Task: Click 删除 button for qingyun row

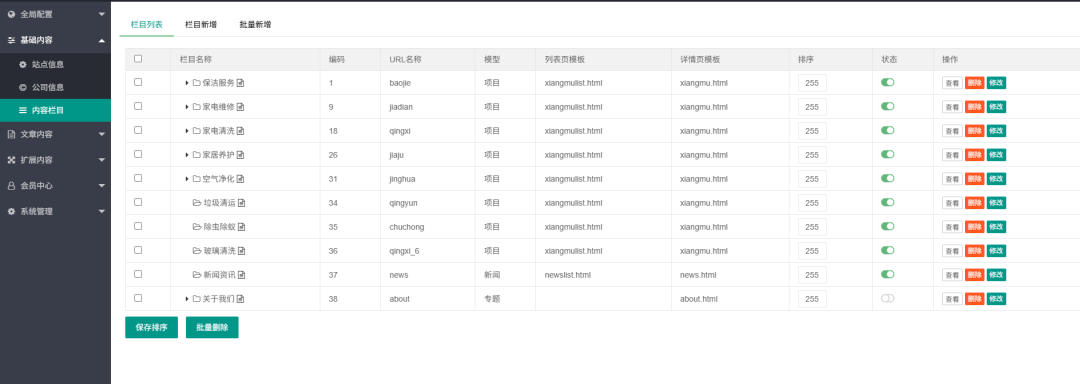Action: [x=974, y=203]
